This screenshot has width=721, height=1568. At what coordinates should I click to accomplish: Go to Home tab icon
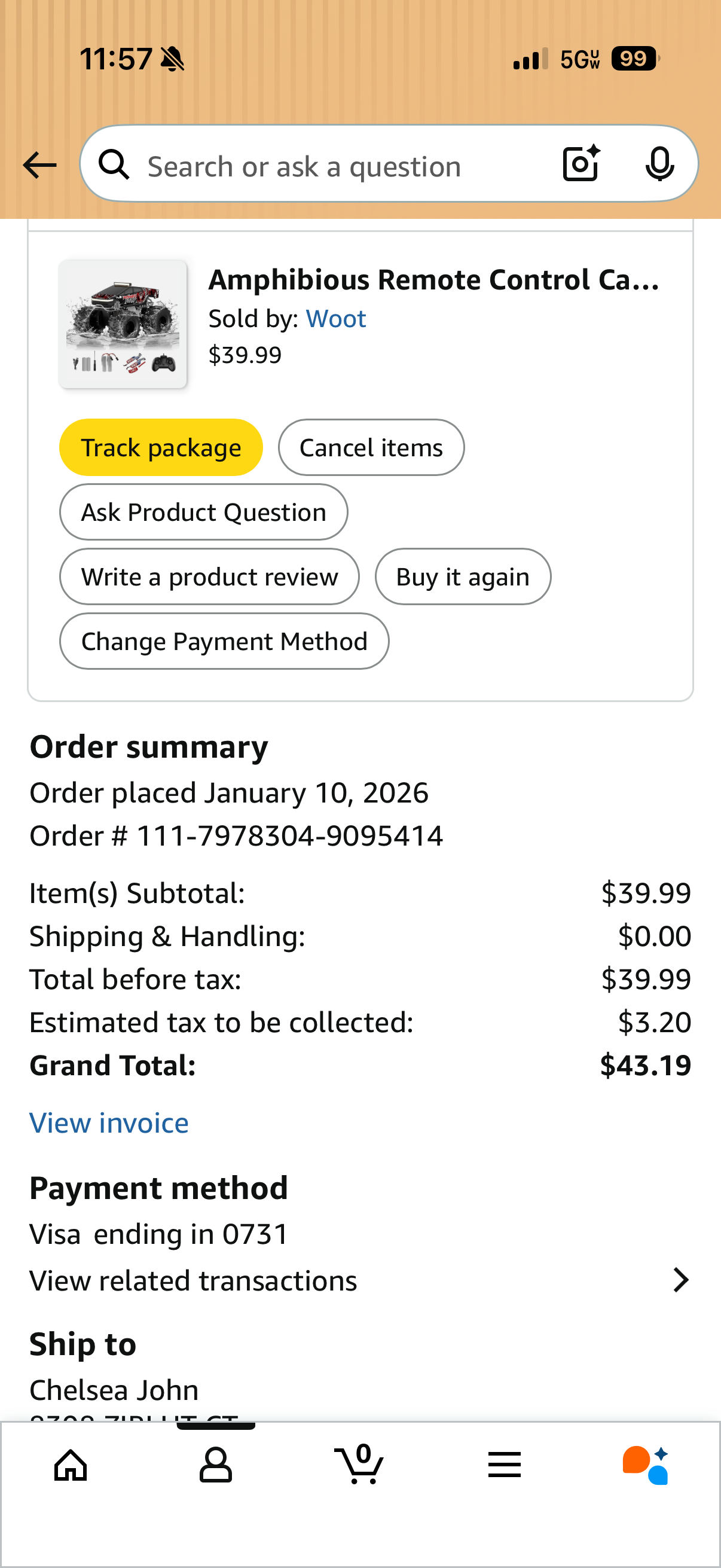pyautogui.click(x=71, y=1465)
